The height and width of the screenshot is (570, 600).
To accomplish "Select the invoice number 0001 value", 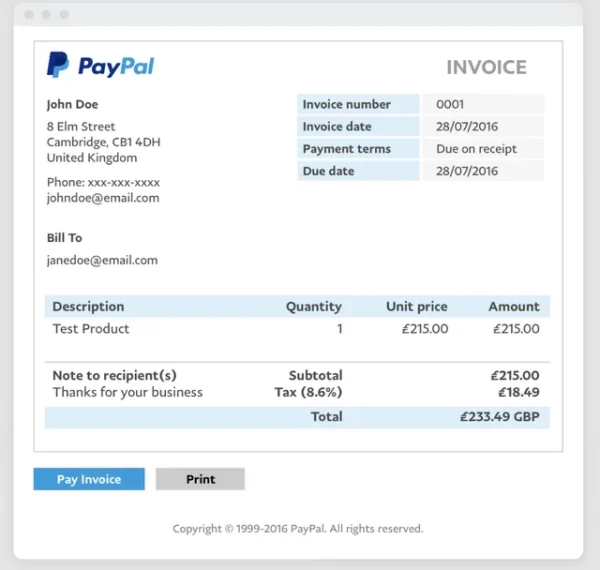I will [x=451, y=104].
